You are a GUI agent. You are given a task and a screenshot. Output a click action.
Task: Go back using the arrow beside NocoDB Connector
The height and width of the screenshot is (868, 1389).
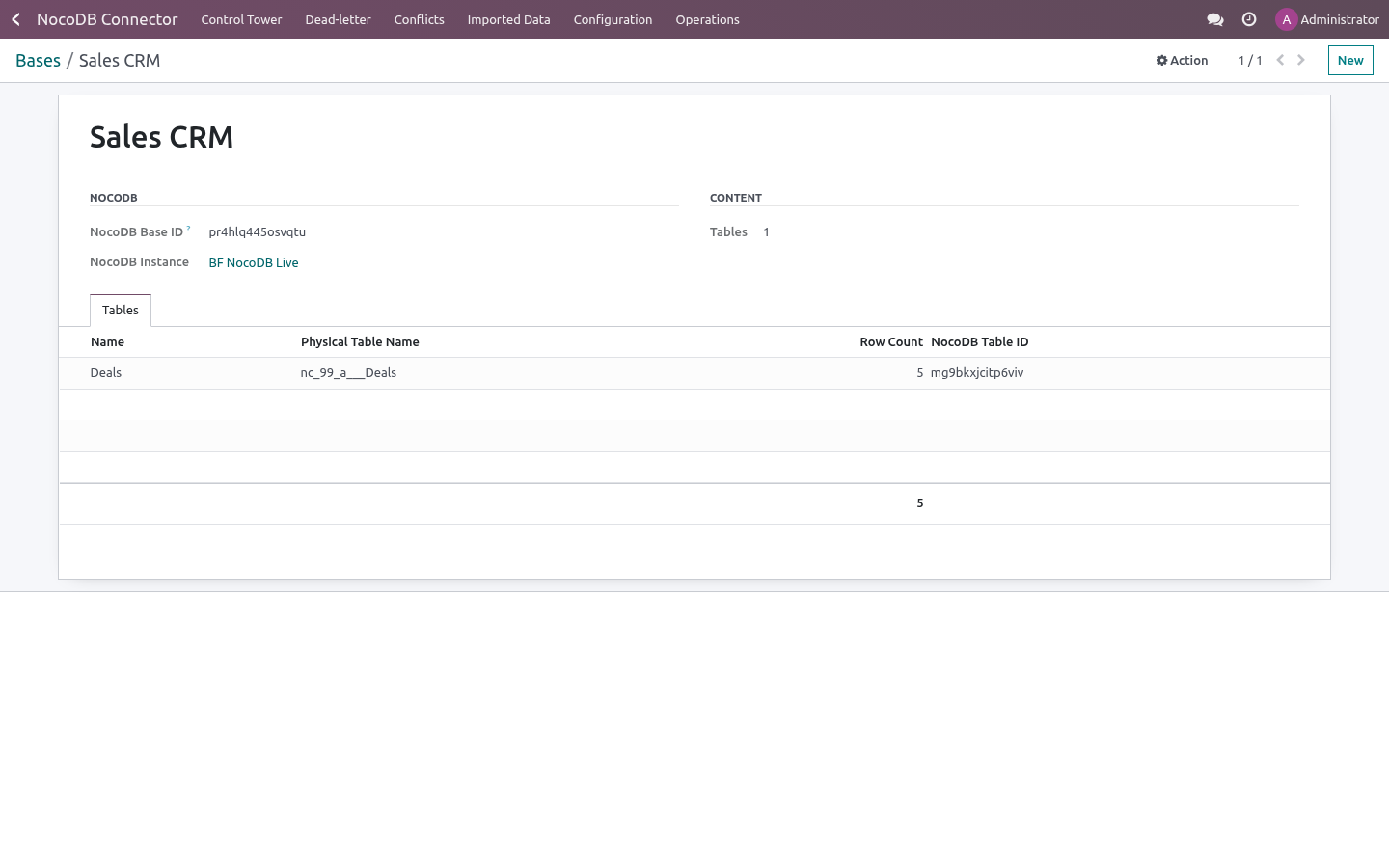click(15, 19)
